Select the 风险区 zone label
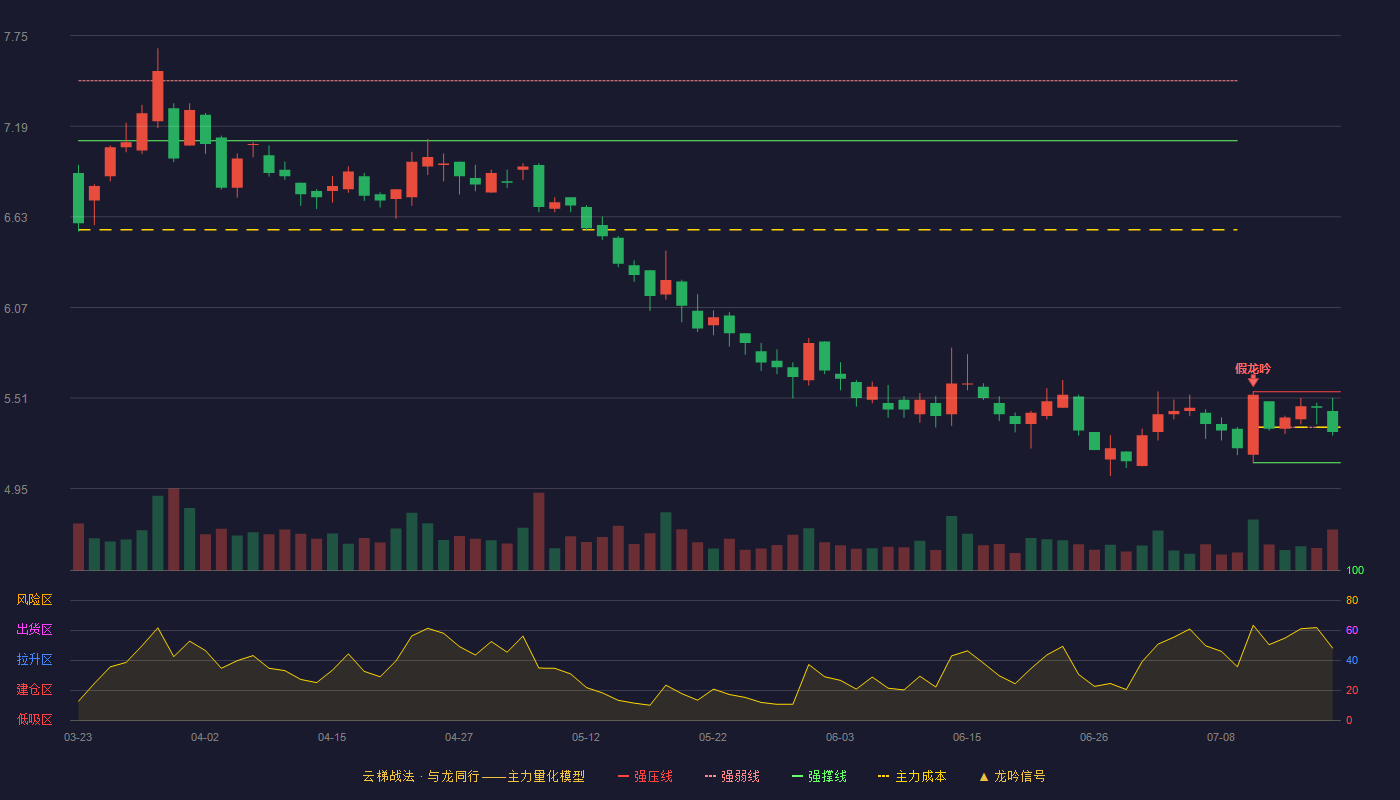1400x800 pixels. 34,600
